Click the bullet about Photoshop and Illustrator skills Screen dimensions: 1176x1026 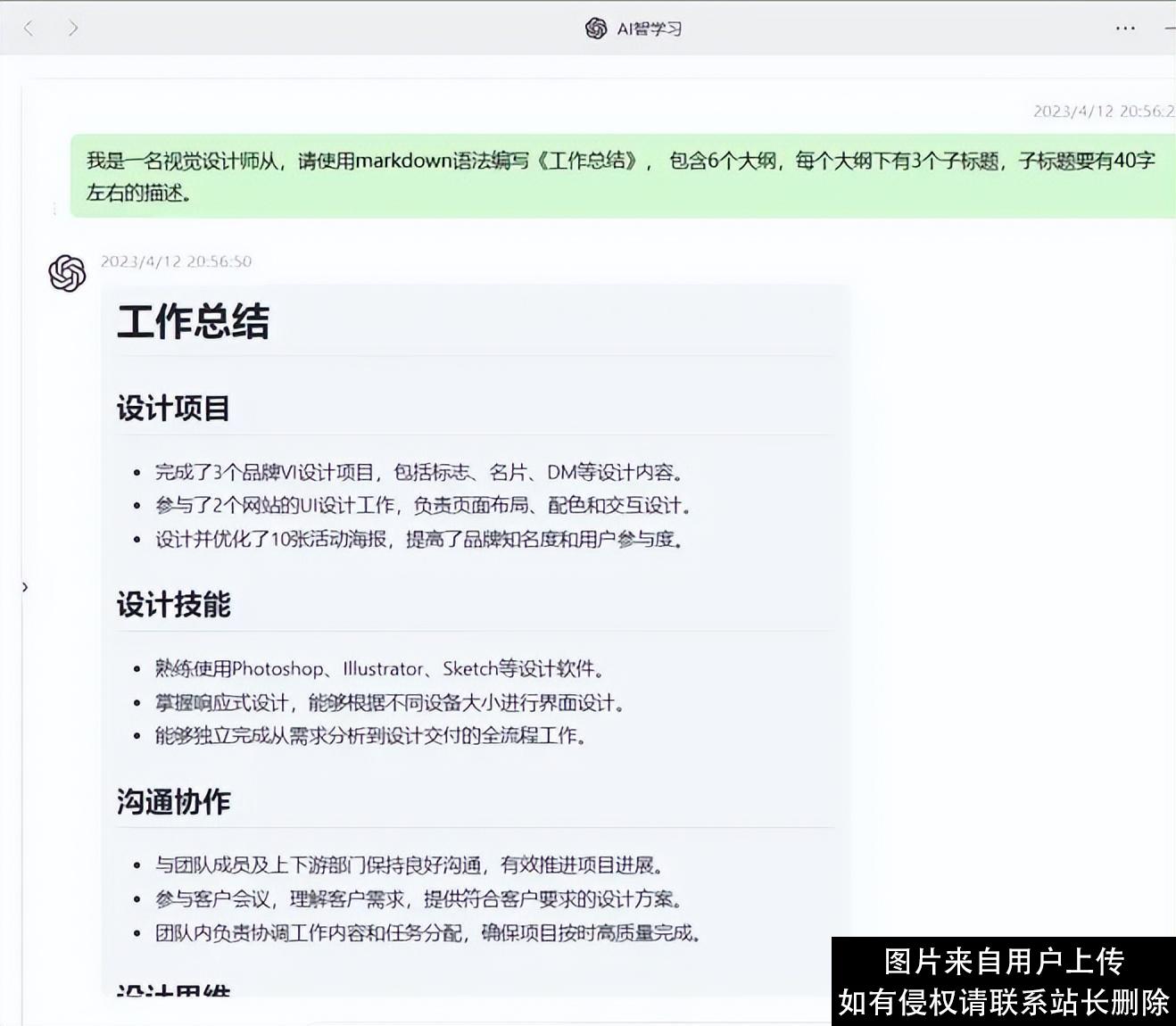click(377, 668)
